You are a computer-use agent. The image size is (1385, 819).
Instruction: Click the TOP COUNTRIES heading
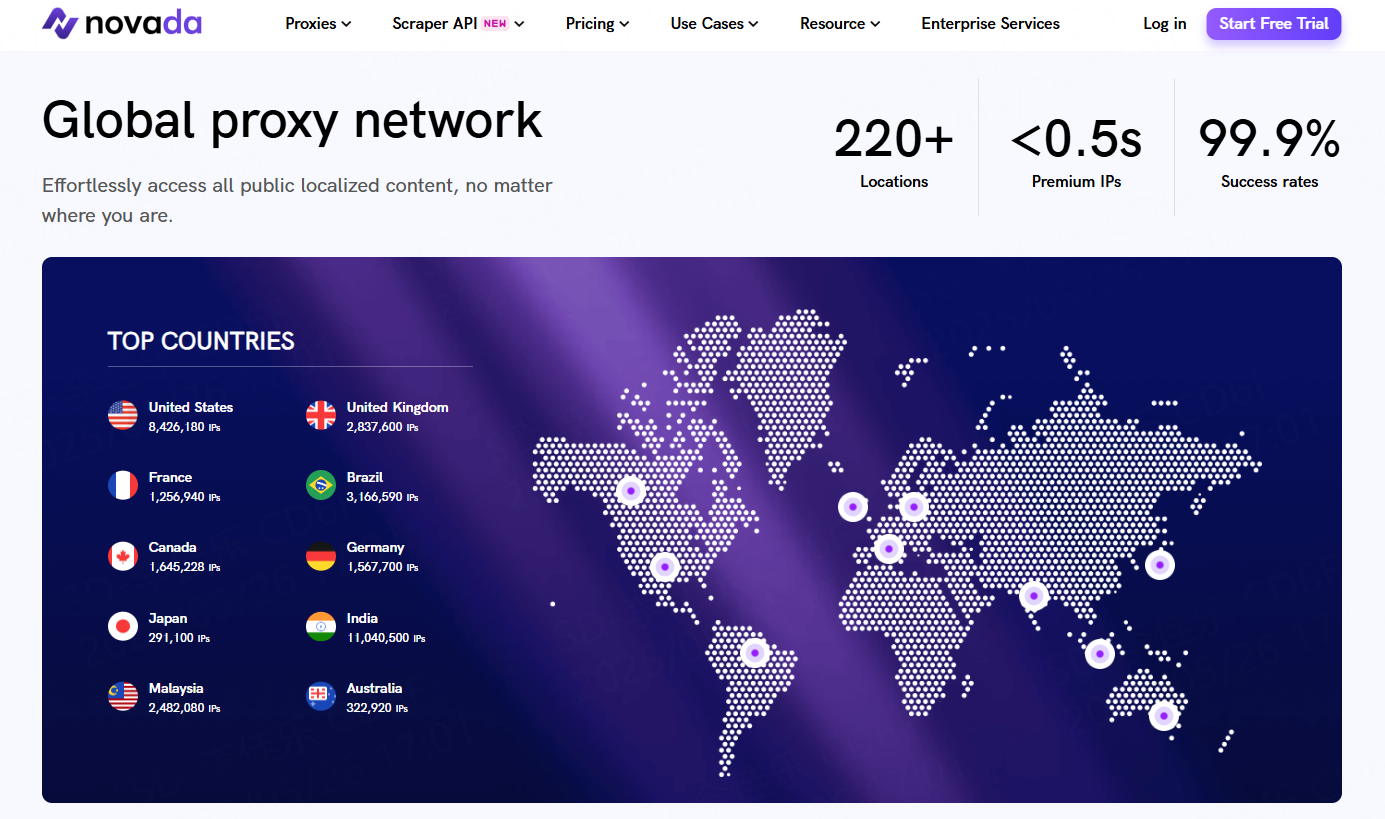point(201,341)
